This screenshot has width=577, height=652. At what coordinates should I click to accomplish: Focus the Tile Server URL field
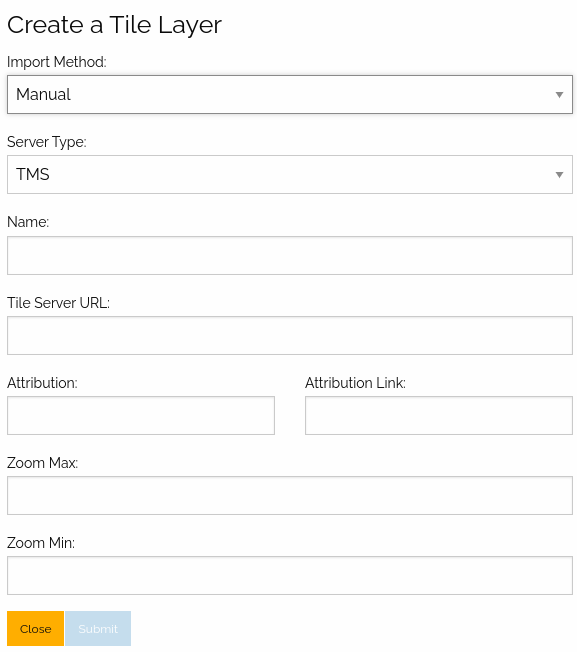coord(290,336)
